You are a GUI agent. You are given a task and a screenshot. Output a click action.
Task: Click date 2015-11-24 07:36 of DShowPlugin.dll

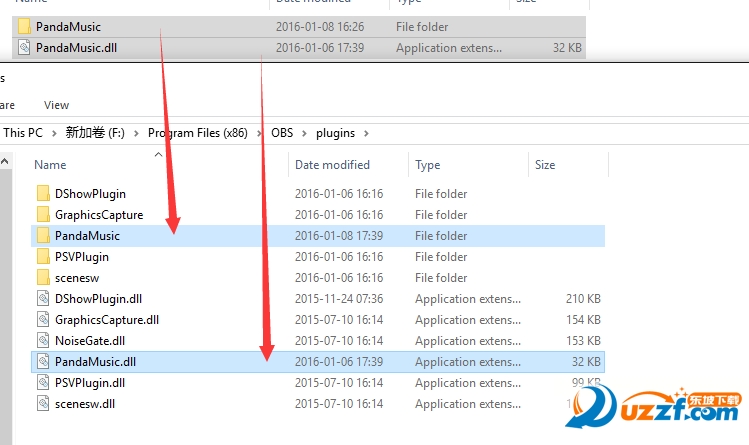(339, 299)
